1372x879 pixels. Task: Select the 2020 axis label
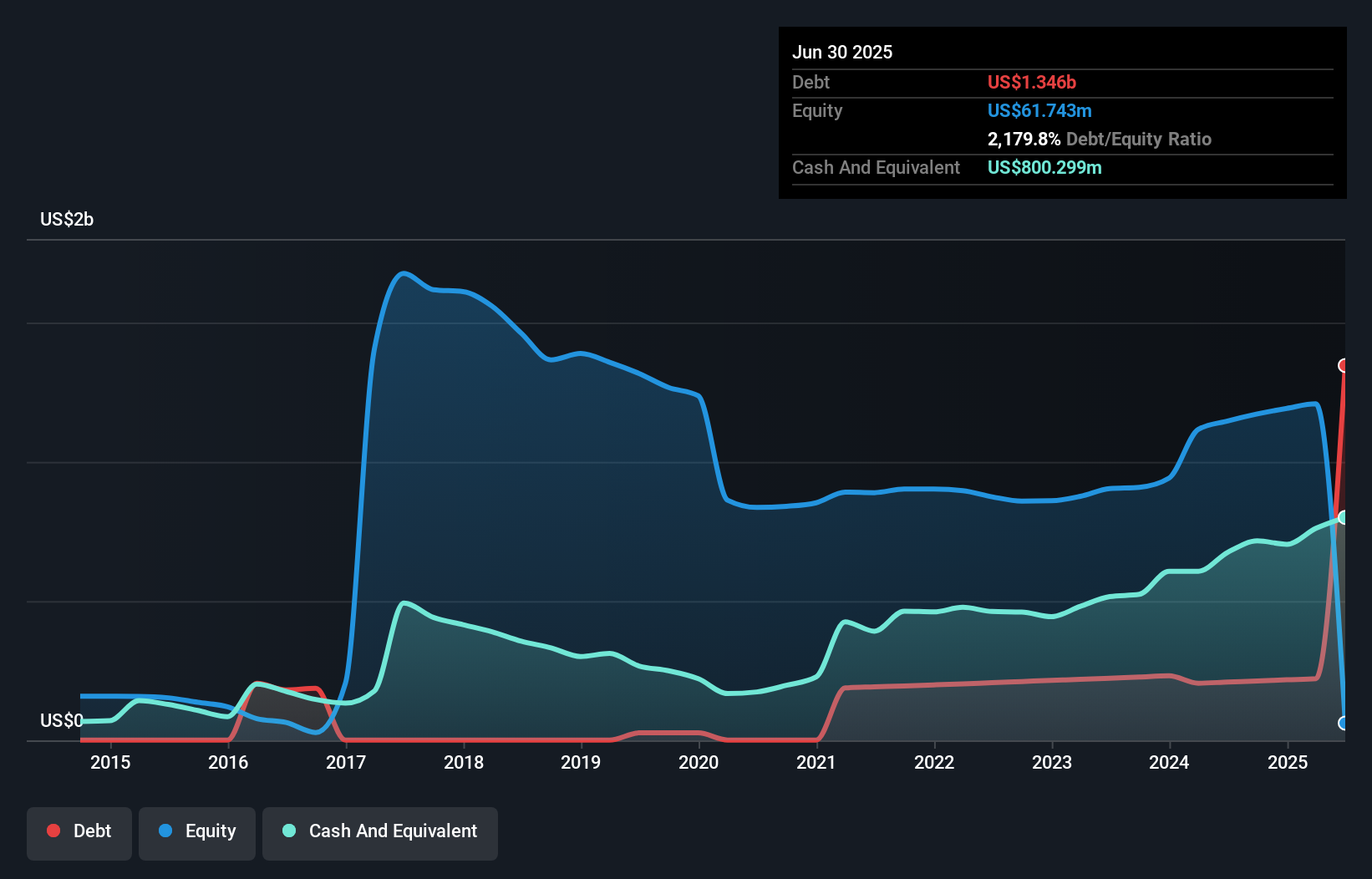(x=699, y=763)
